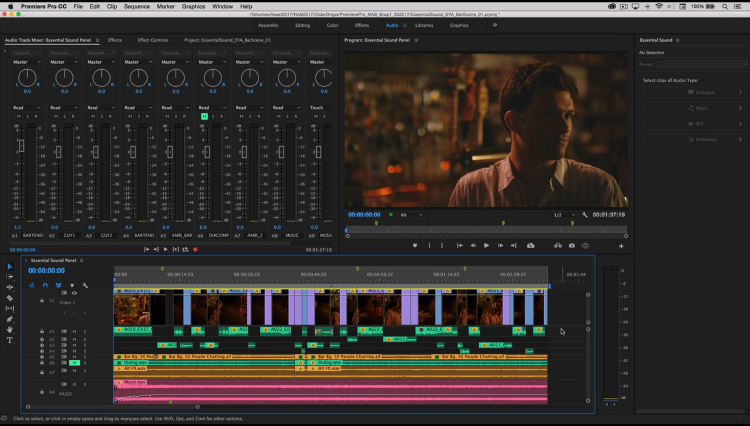This screenshot has height=426, width=750.
Task: Click the audio mixer record button
Action: (195, 249)
